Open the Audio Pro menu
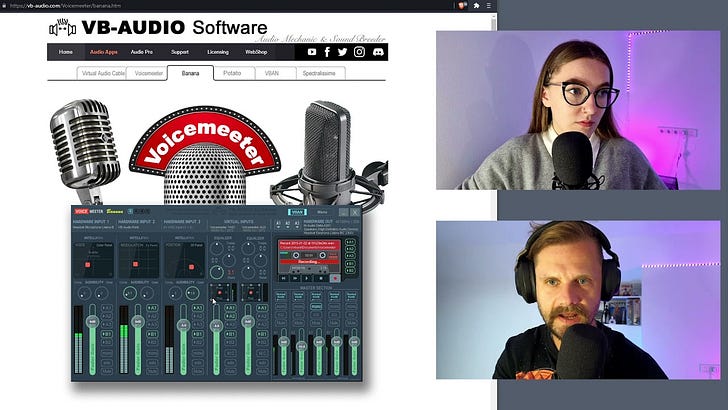The image size is (728, 410). 142,52
